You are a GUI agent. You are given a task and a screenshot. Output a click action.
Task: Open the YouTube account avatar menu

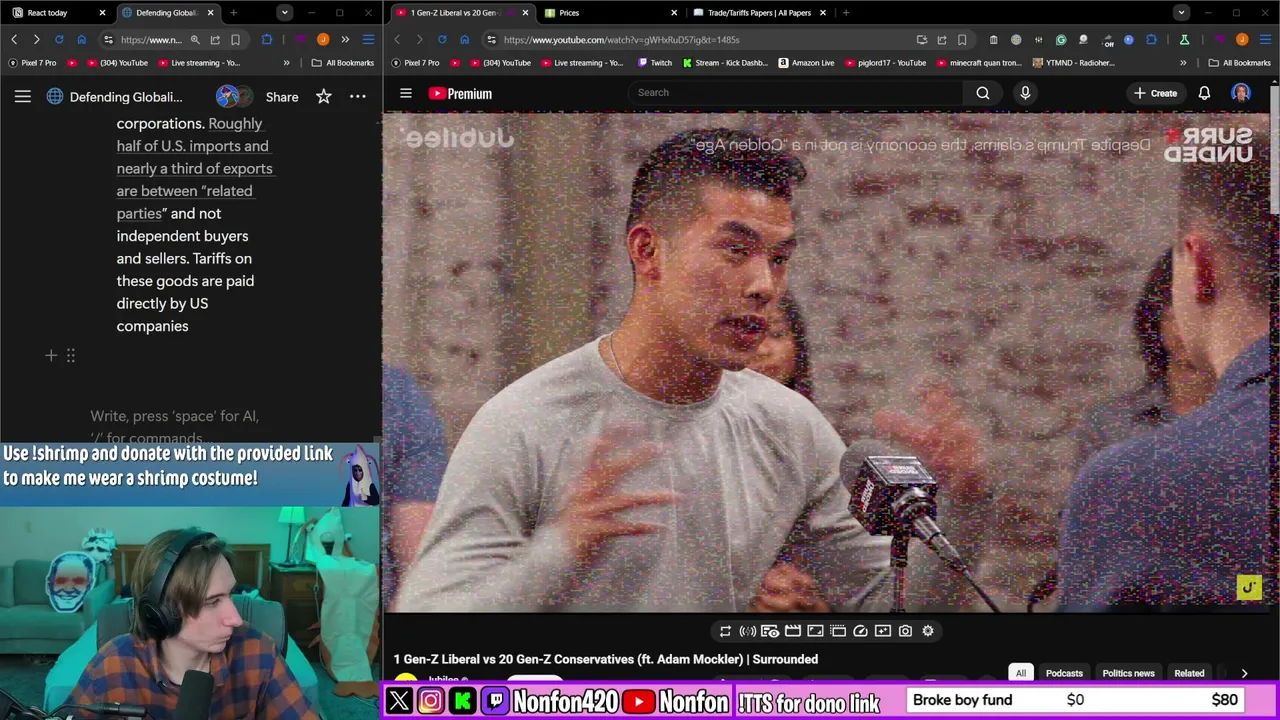point(1241,93)
